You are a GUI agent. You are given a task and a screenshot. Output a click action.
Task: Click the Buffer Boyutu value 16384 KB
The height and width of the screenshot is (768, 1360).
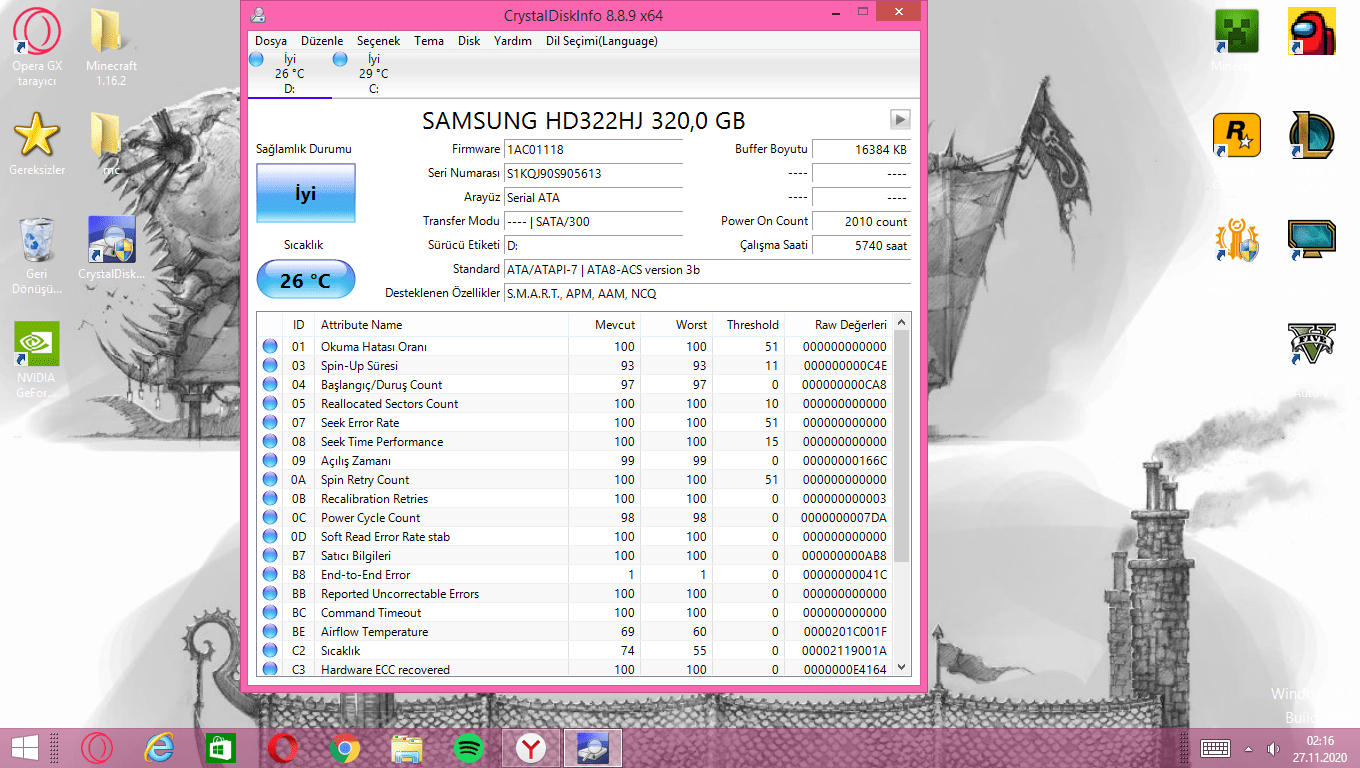tap(861, 150)
